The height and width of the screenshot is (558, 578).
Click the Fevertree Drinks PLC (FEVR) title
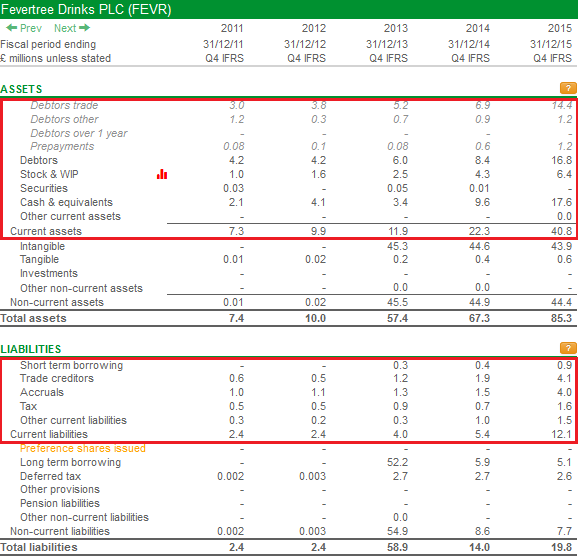[x=86, y=9]
